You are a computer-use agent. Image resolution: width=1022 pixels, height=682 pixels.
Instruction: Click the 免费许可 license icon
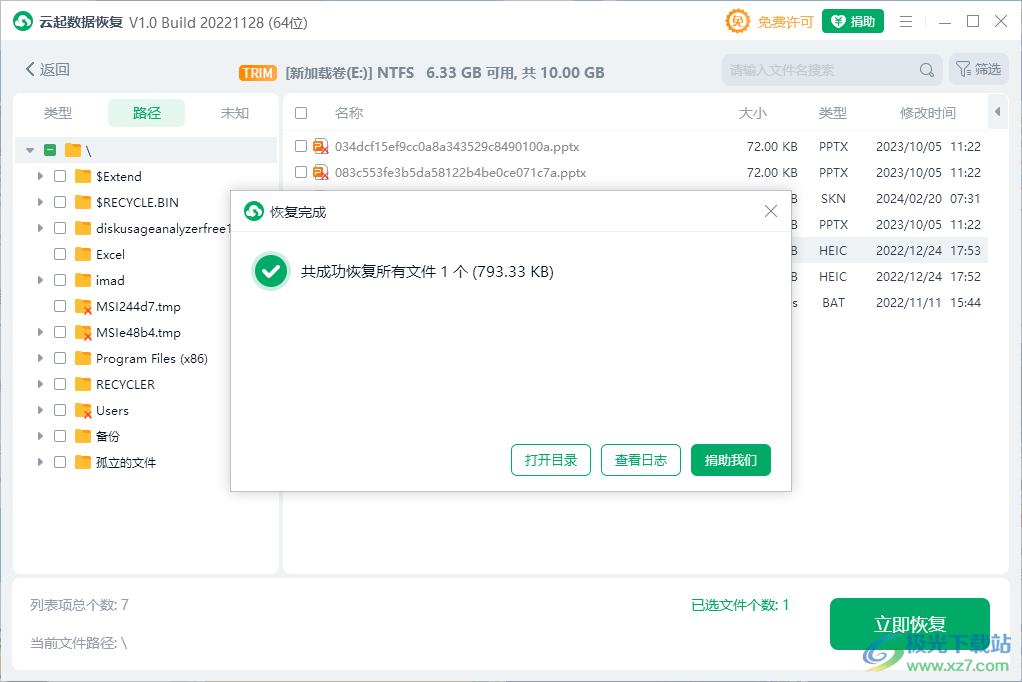tap(737, 20)
